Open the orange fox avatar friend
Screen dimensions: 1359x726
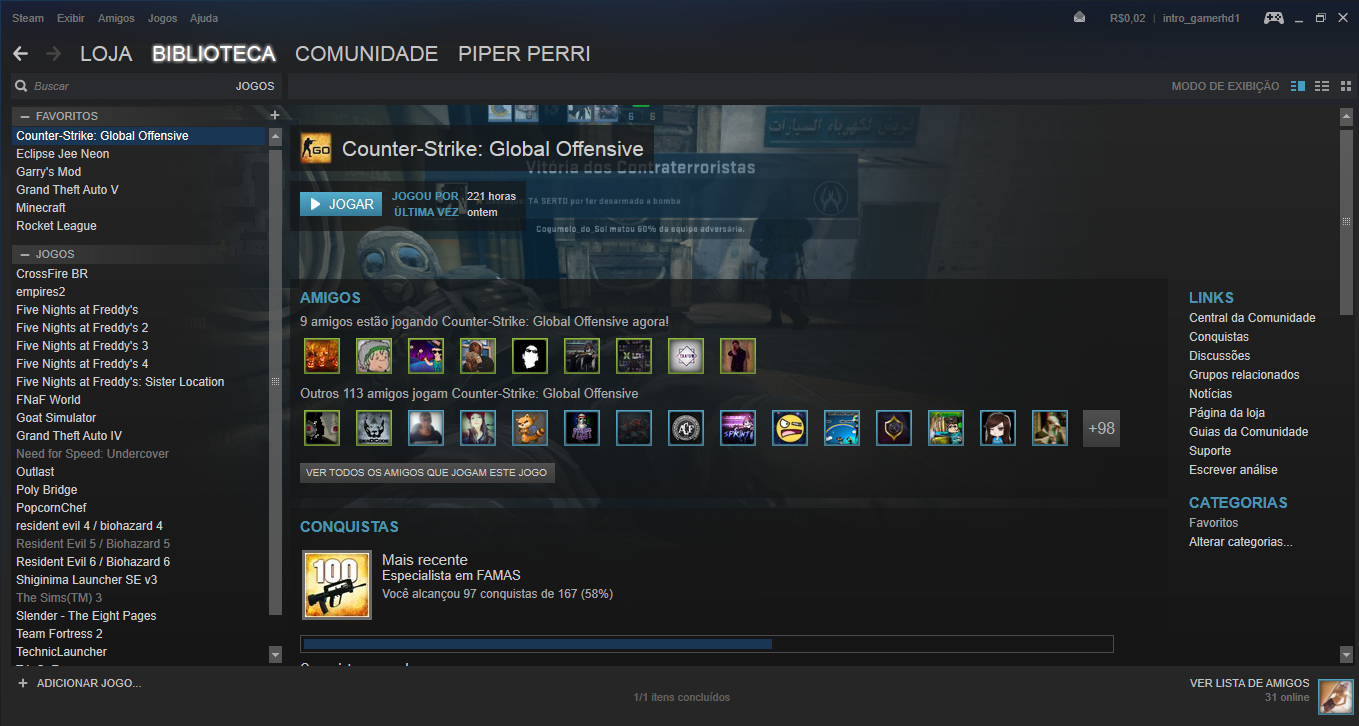530,428
